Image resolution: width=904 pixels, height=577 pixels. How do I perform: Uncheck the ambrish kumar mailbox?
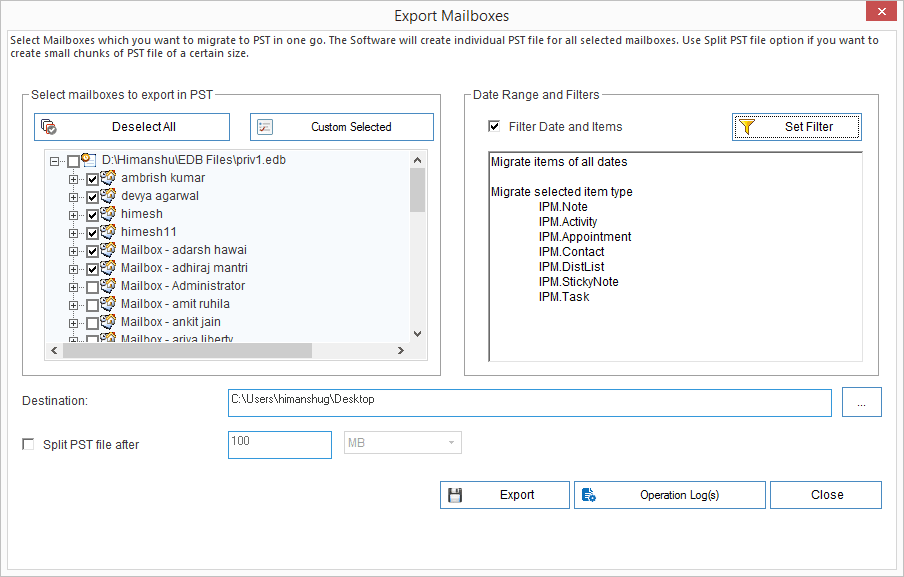[92, 179]
